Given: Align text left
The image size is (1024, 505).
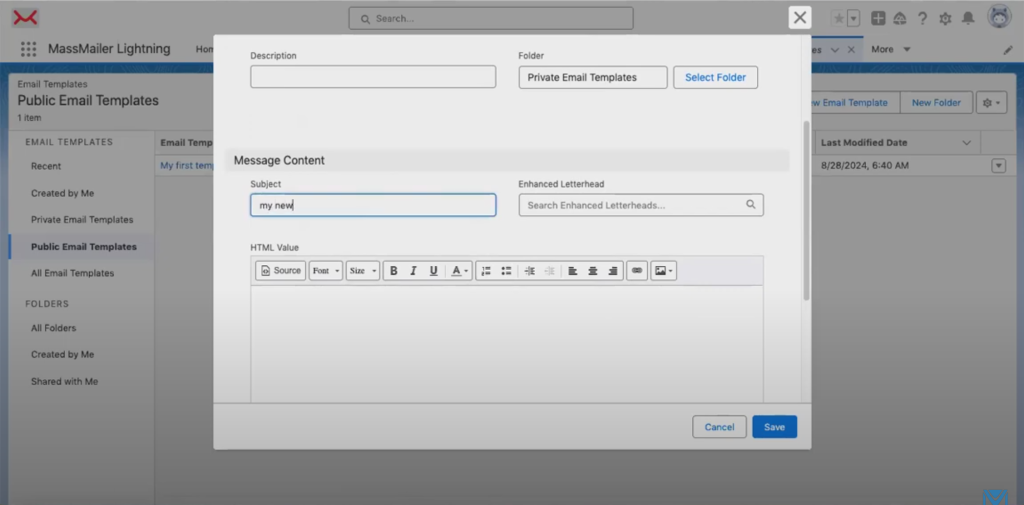Looking at the screenshot, I should (x=572, y=270).
